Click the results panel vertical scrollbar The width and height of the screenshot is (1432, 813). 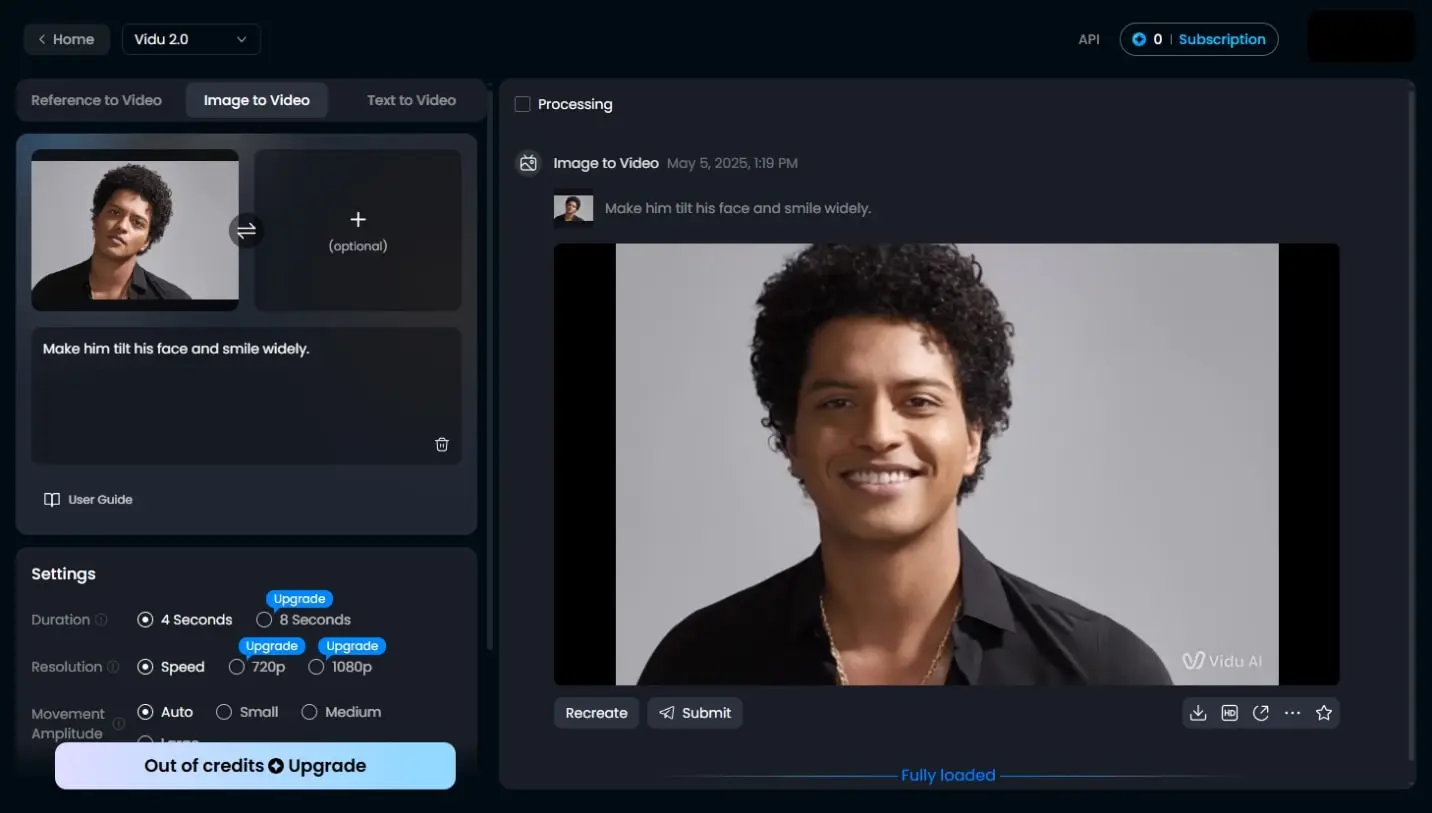(1412, 425)
